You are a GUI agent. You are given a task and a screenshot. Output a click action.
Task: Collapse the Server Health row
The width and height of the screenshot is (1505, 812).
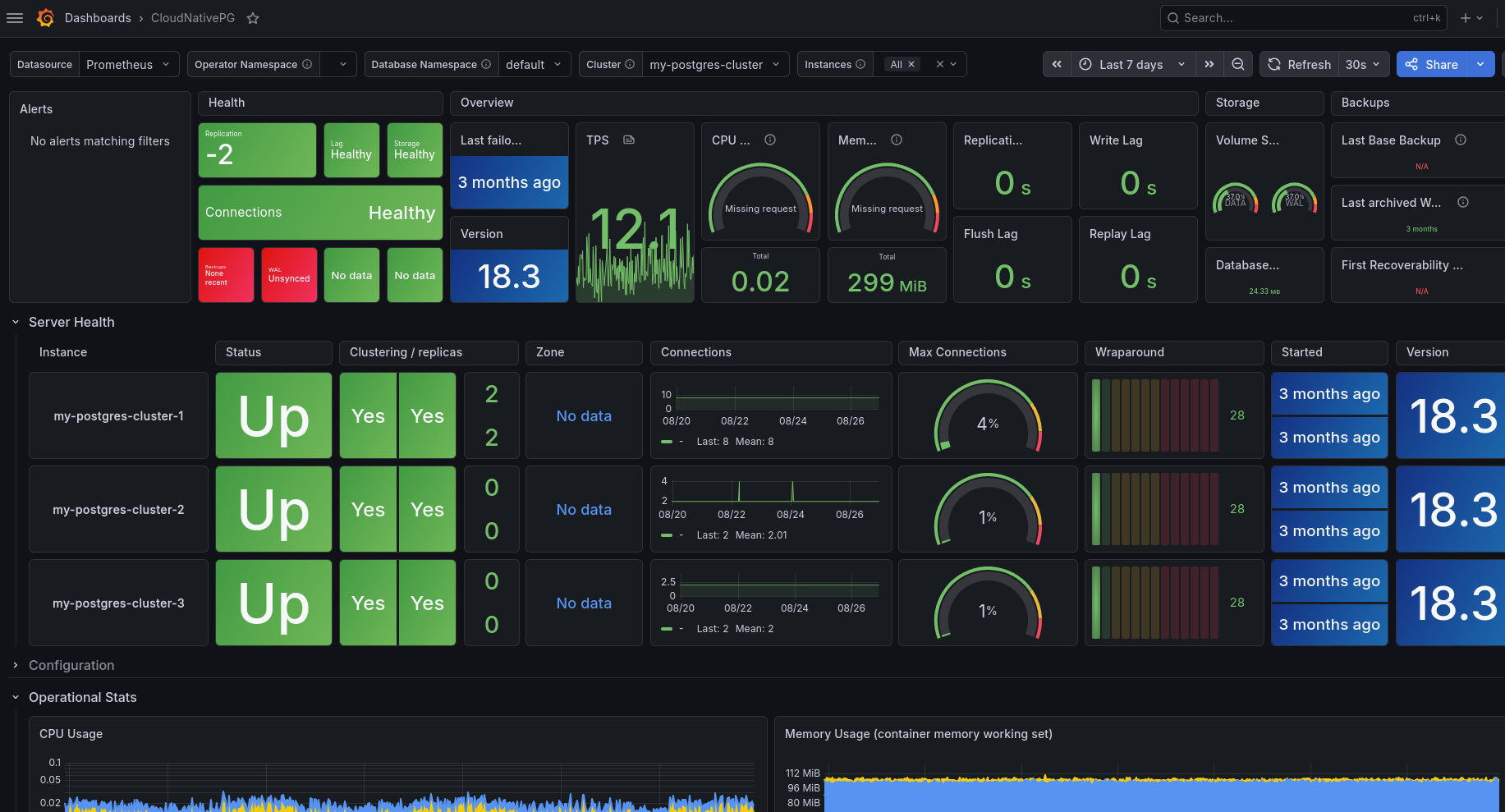[16, 322]
